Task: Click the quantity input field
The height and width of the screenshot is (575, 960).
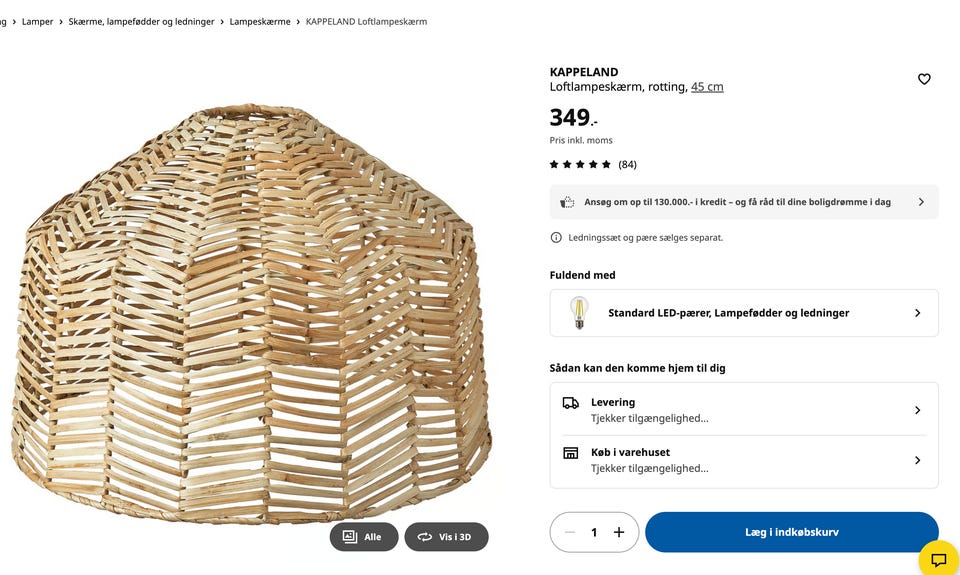Action: (x=594, y=532)
